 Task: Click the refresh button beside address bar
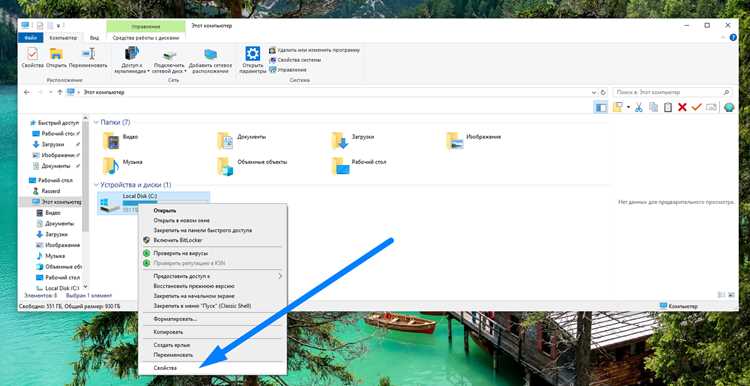click(603, 92)
